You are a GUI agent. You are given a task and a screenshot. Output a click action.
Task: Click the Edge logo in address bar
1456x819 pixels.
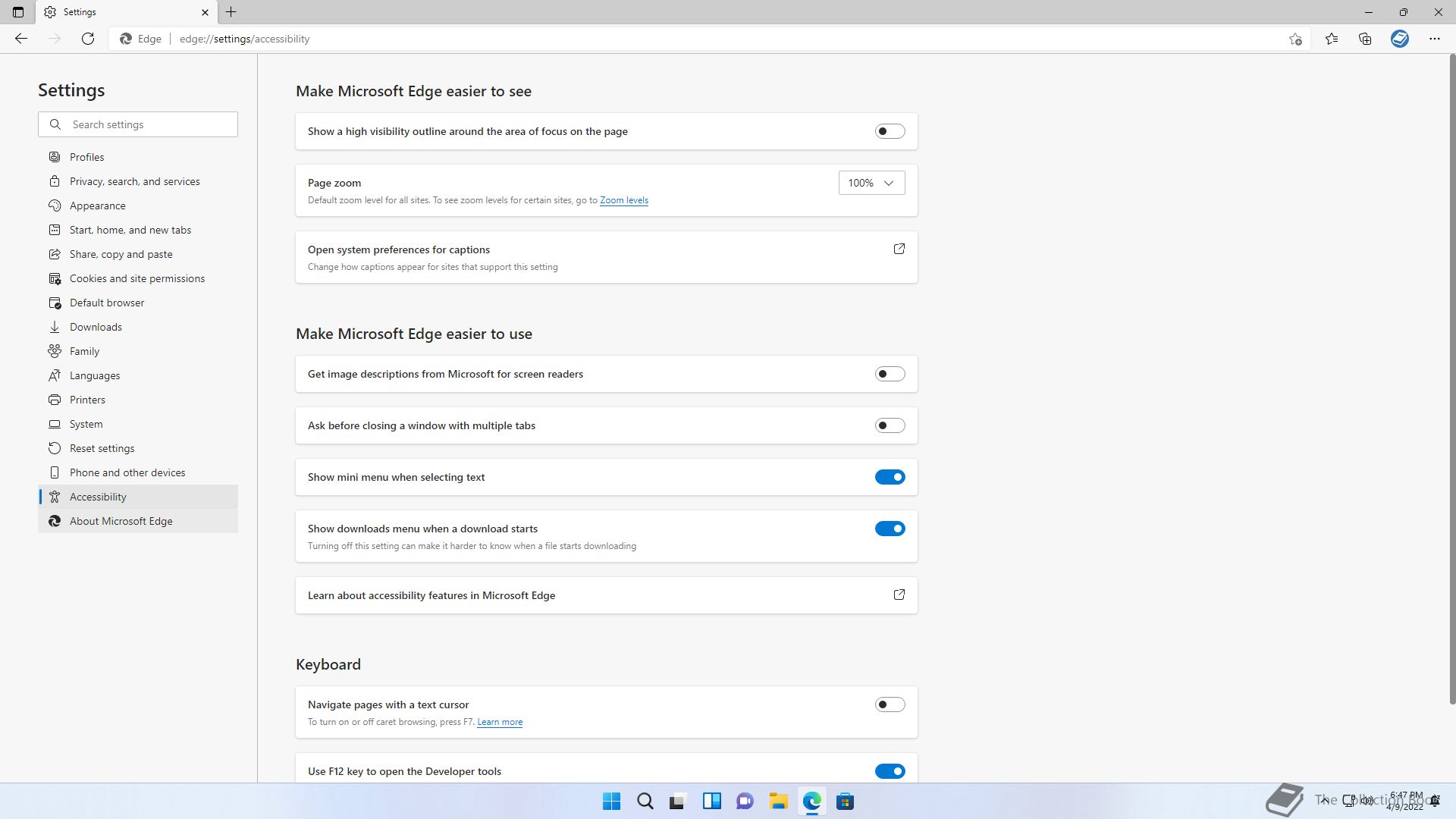126,39
